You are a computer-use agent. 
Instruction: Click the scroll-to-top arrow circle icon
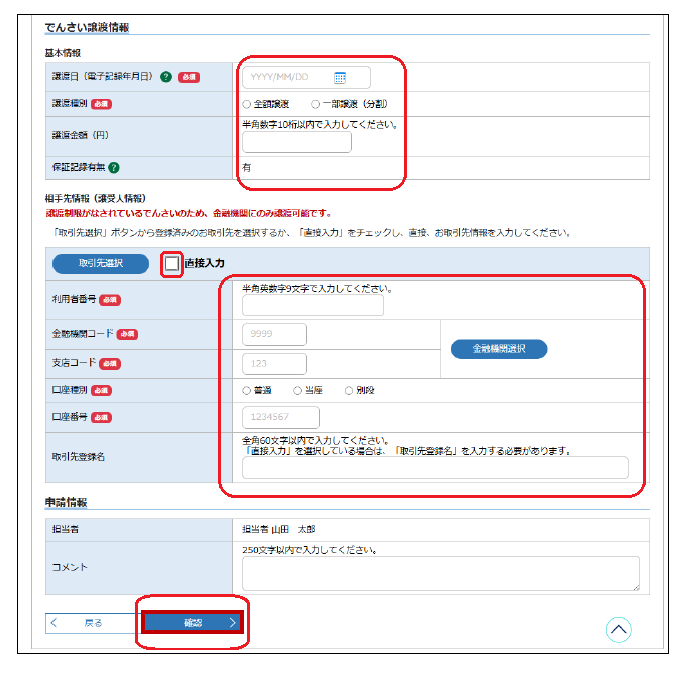click(x=619, y=629)
